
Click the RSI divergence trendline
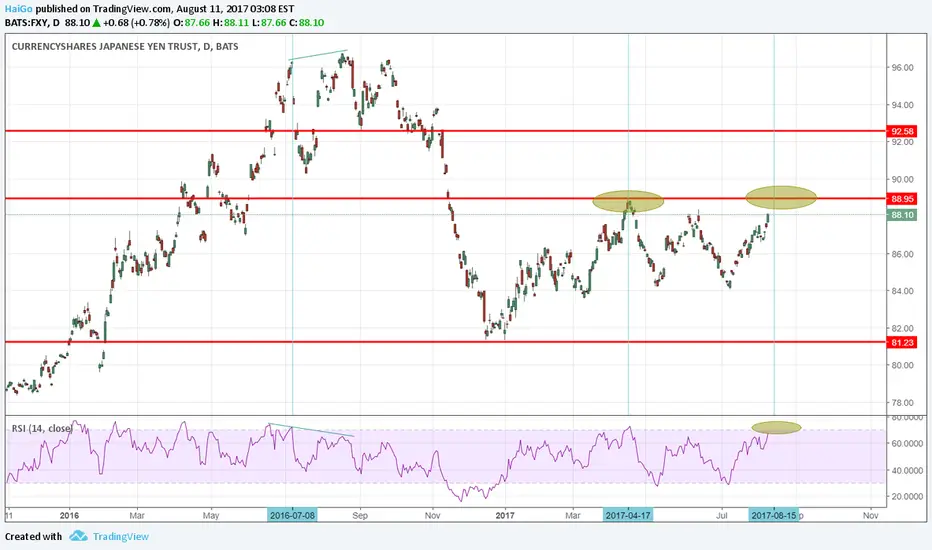[x=311, y=430]
